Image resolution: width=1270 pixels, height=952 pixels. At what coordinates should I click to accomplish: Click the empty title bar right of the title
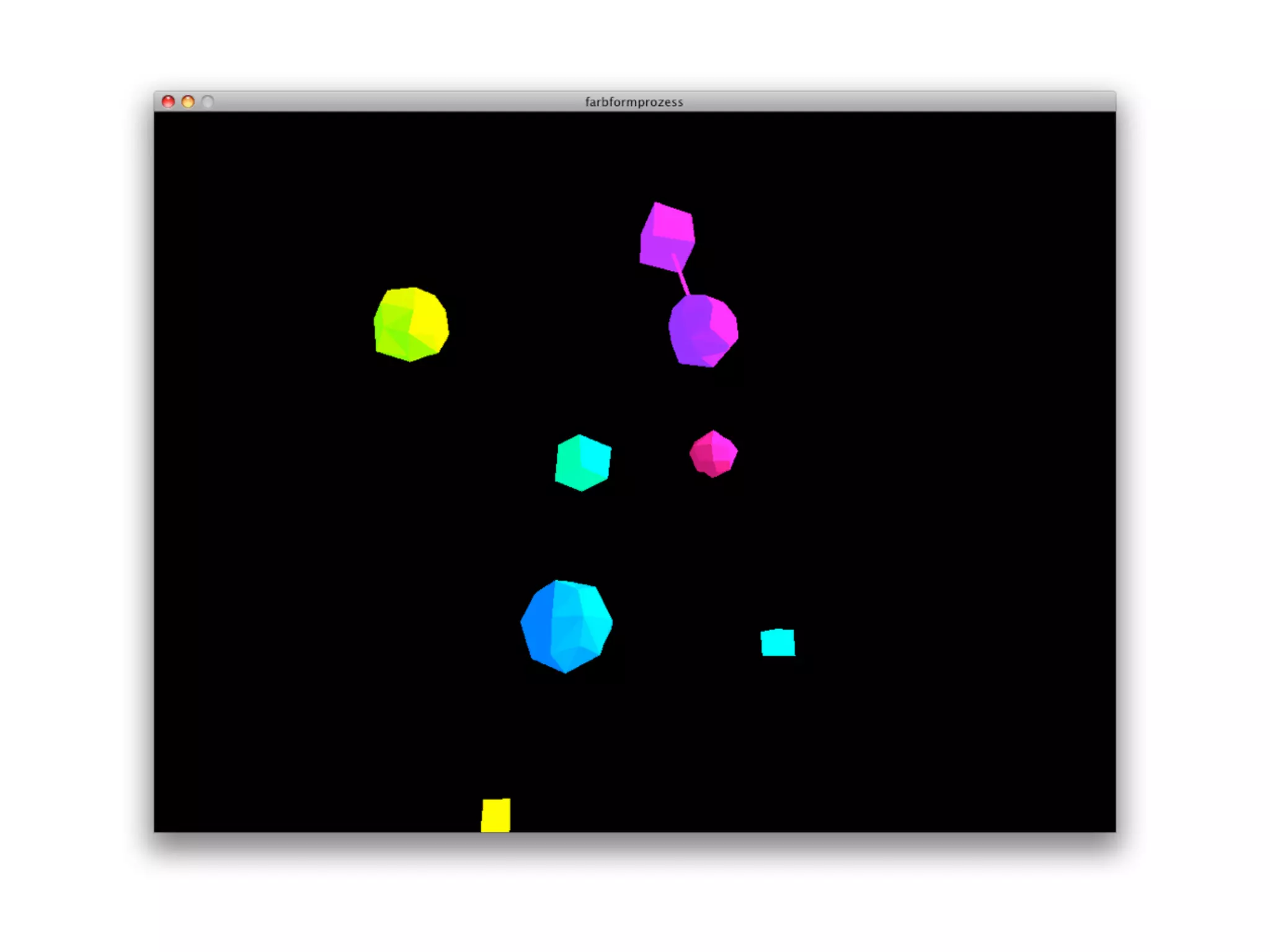coord(899,102)
